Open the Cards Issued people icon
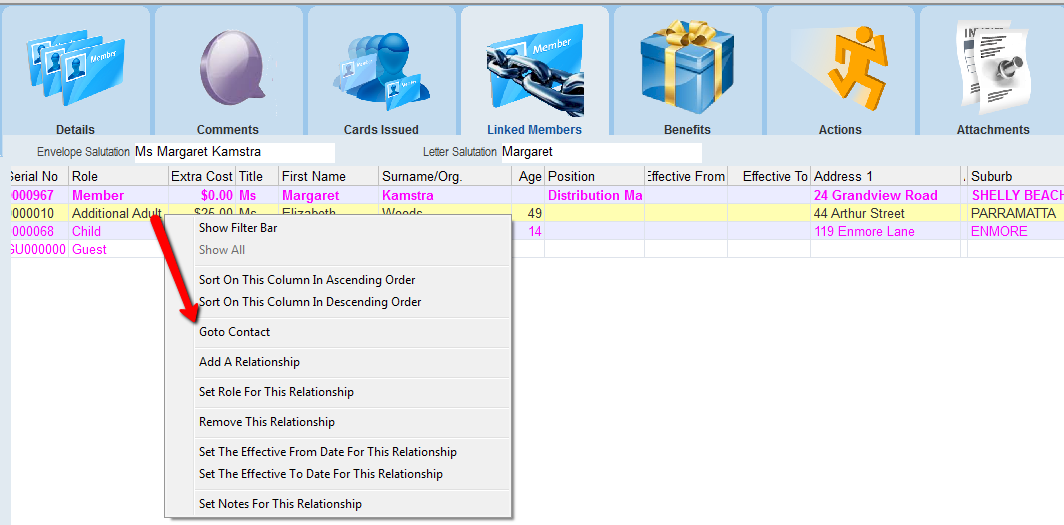The height and width of the screenshot is (525, 1064). point(381,70)
